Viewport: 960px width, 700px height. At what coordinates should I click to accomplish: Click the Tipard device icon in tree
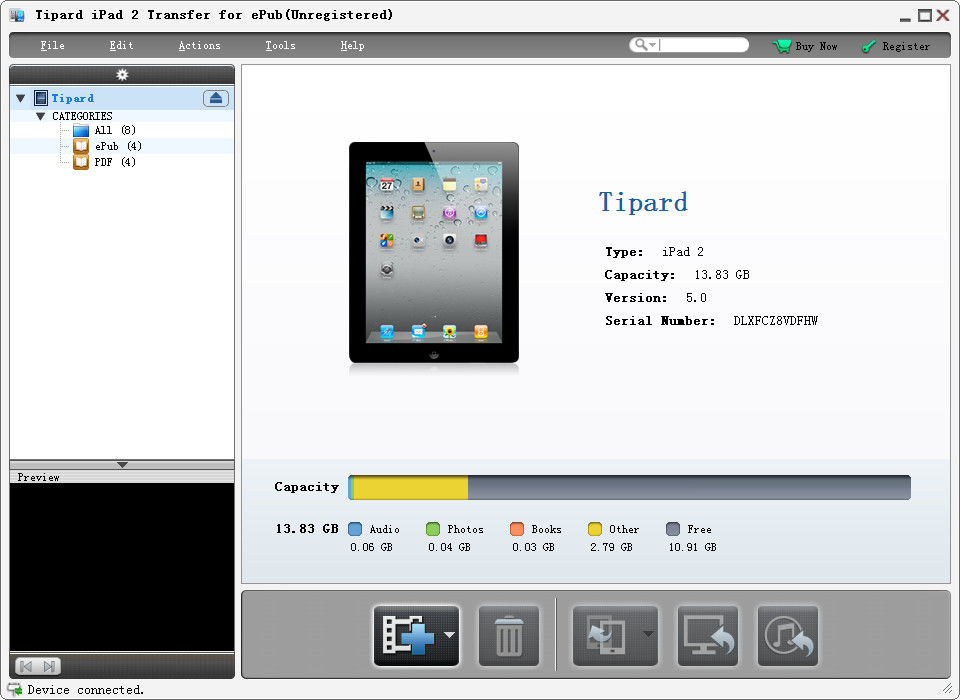[41, 98]
